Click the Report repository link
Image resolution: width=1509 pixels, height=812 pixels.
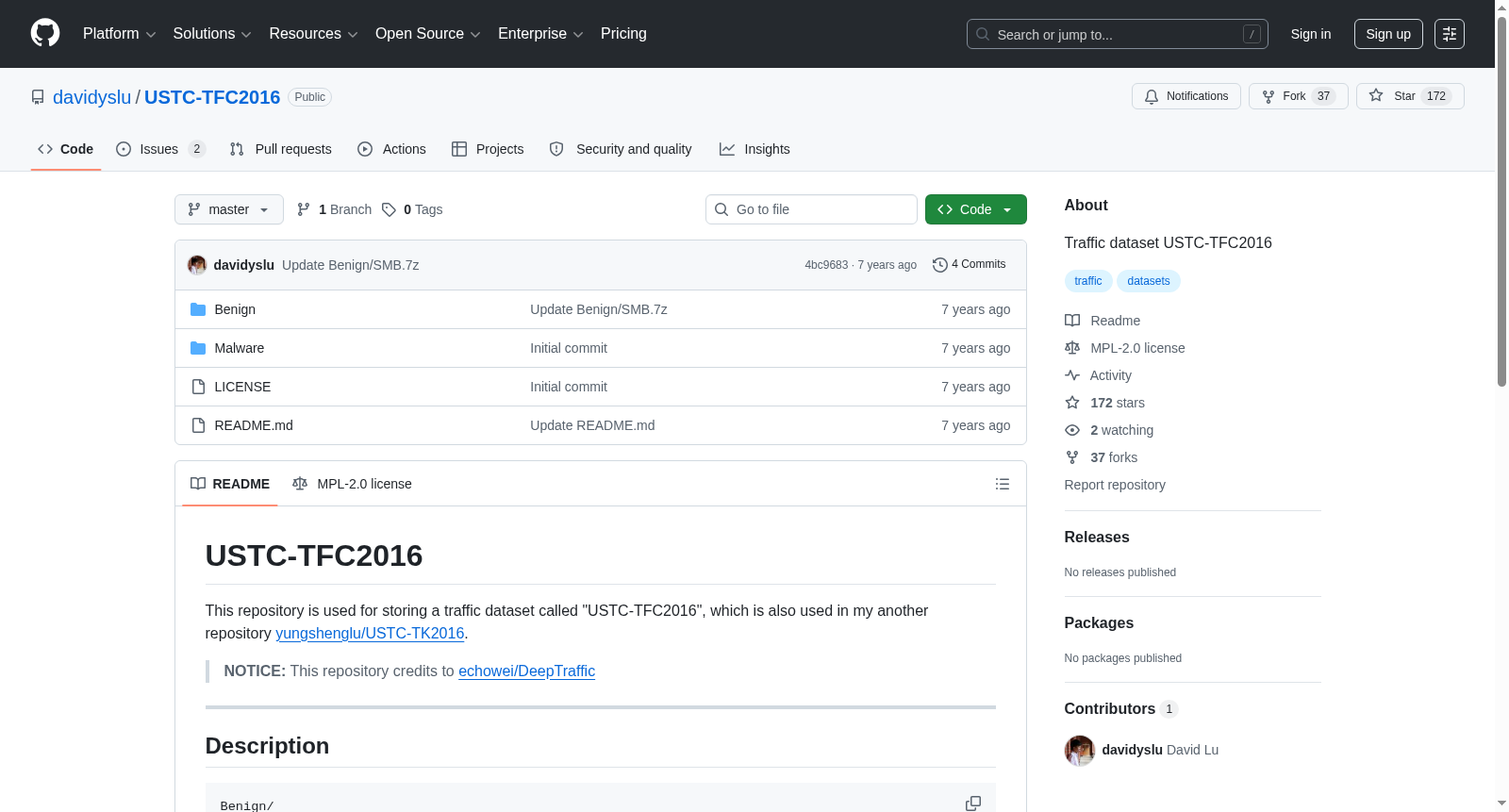pyautogui.click(x=1115, y=485)
